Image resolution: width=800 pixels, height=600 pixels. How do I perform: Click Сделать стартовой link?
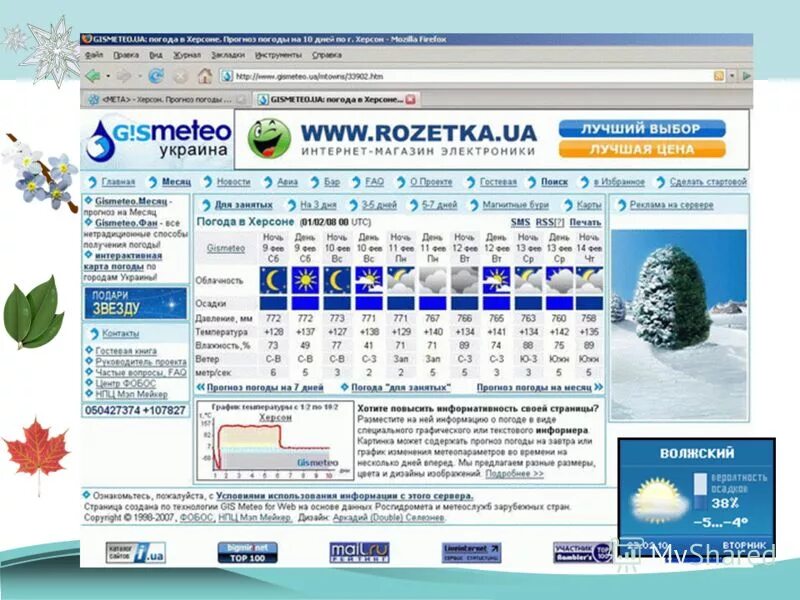(708, 182)
